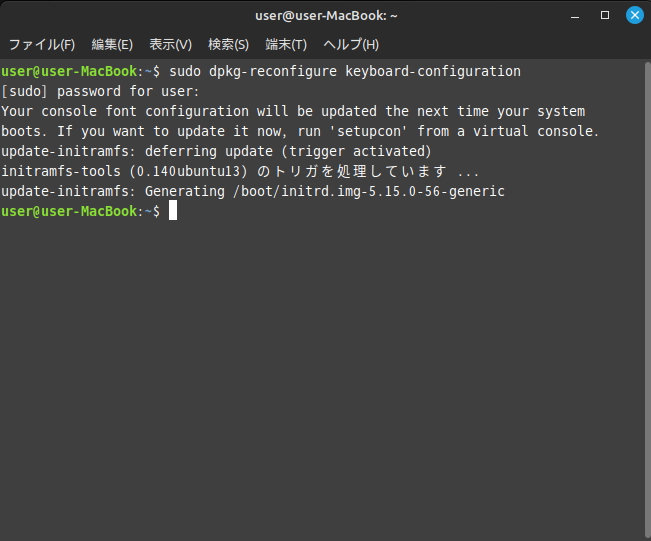Image resolution: width=651 pixels, height=541 pixels.
Task: Open the 検索(S) menu
Action: (228, 44)
